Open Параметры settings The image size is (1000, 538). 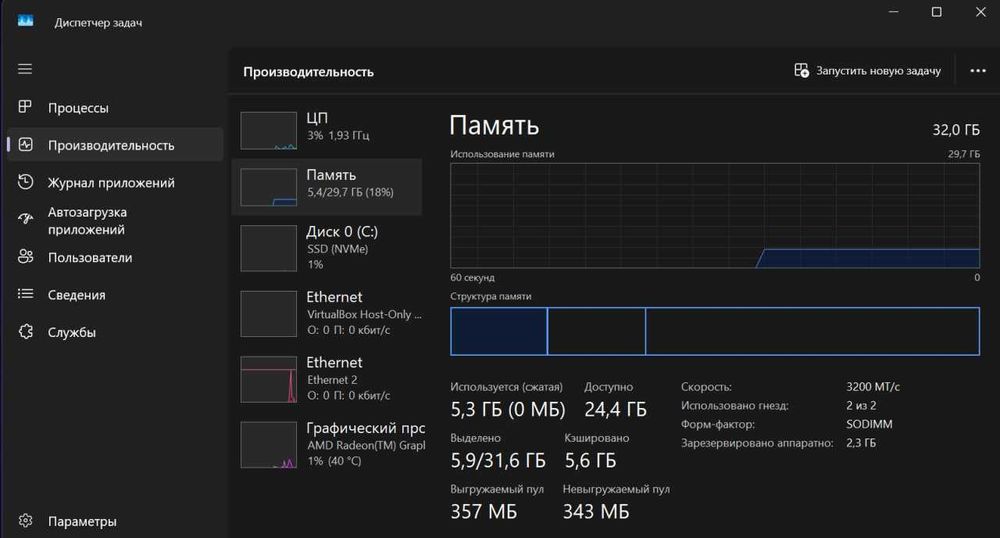tap(115, 521)
